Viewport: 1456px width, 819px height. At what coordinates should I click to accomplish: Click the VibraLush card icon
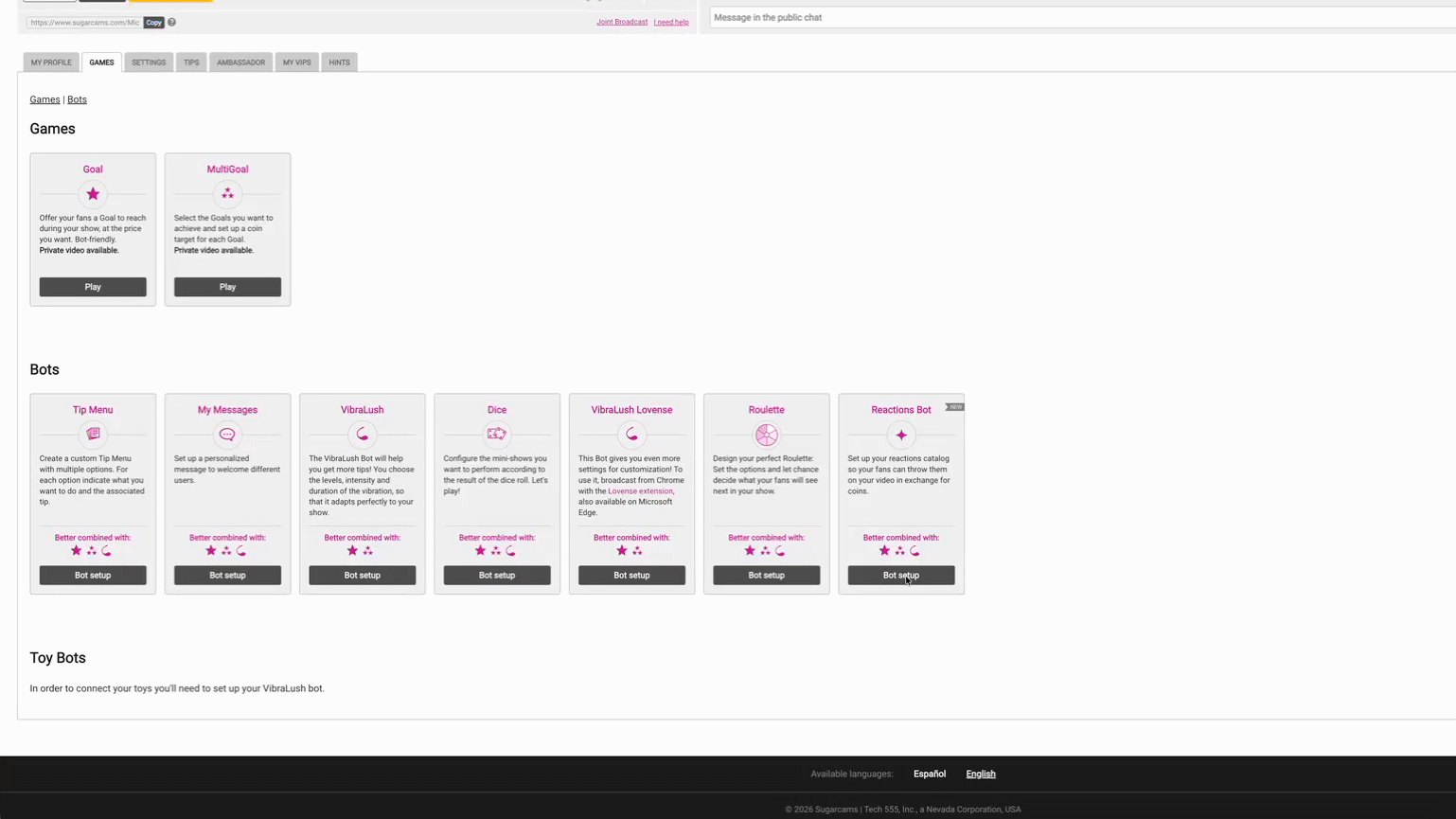(363, 435)
